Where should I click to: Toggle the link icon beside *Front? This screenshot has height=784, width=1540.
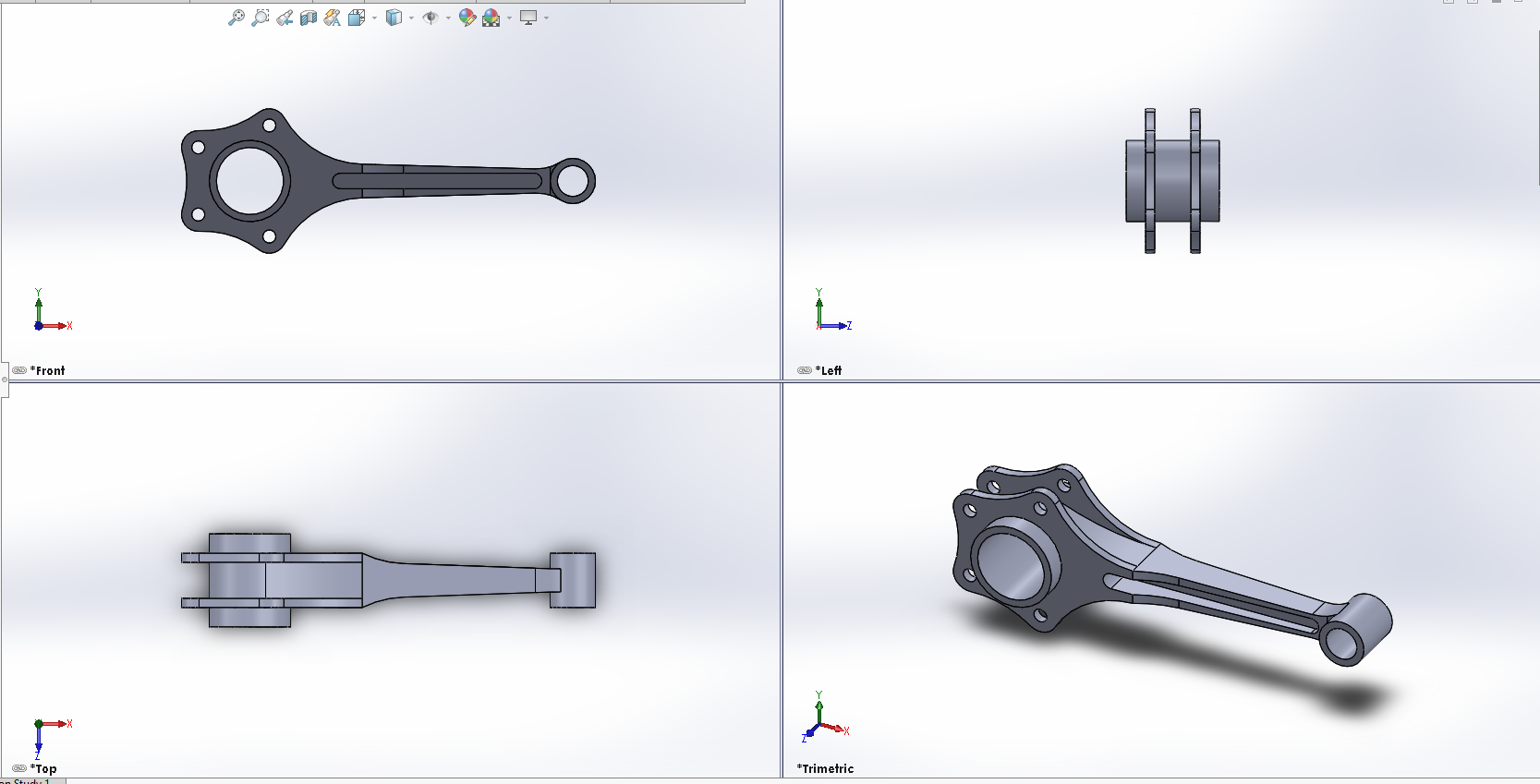pyautogui.click(x=19, y=370)
